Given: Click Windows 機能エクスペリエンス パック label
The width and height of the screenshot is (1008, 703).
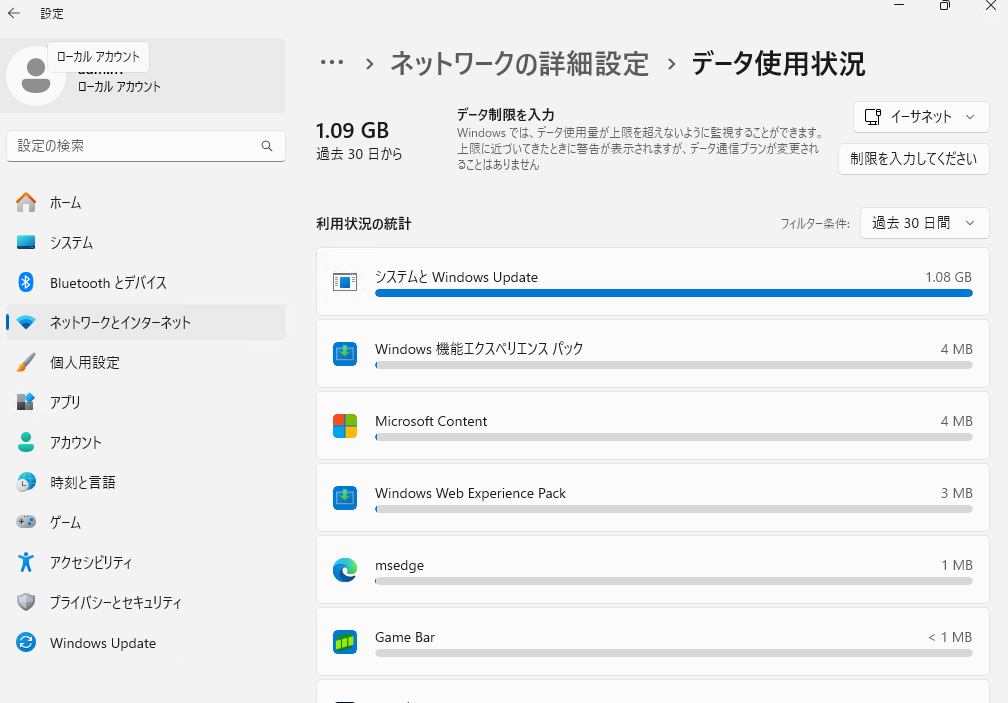Looking at the screenshot, I should 479,349.
